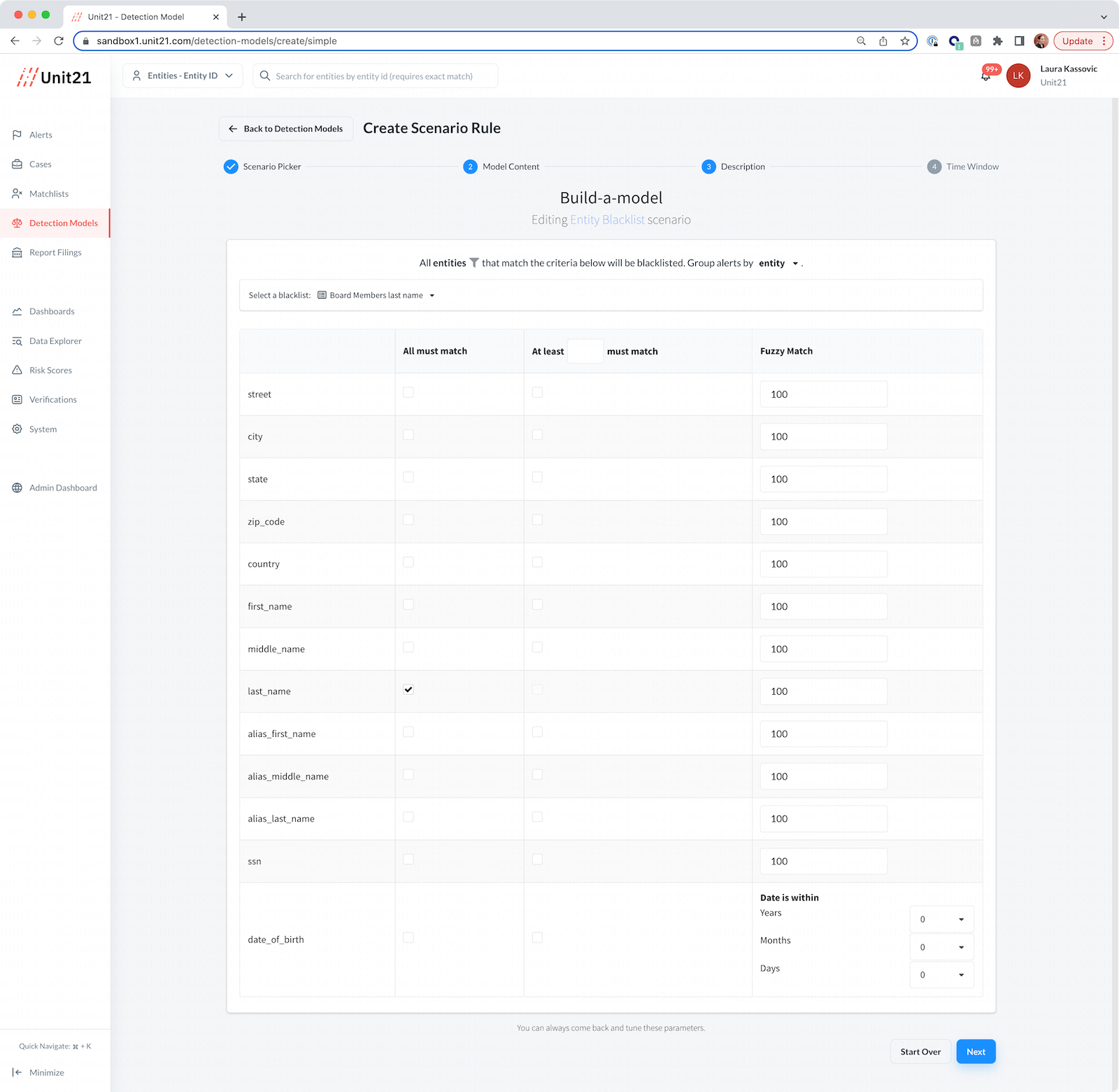
Task: Check At least match for zip_code
Action: pos(537,520)
